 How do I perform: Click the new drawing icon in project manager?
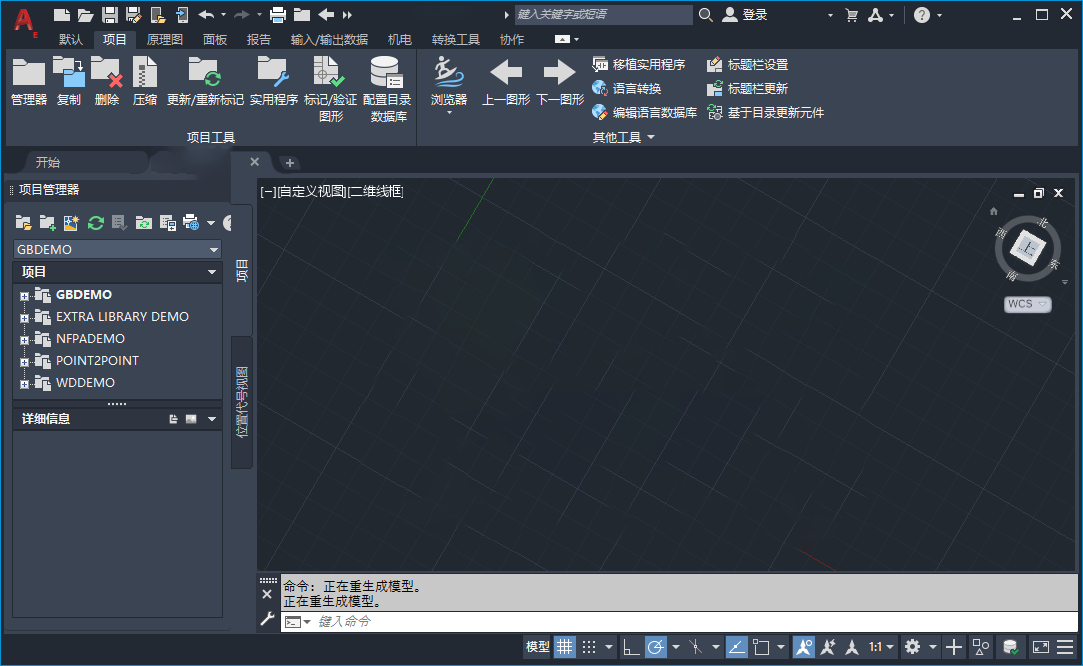(x=71, y=222)
